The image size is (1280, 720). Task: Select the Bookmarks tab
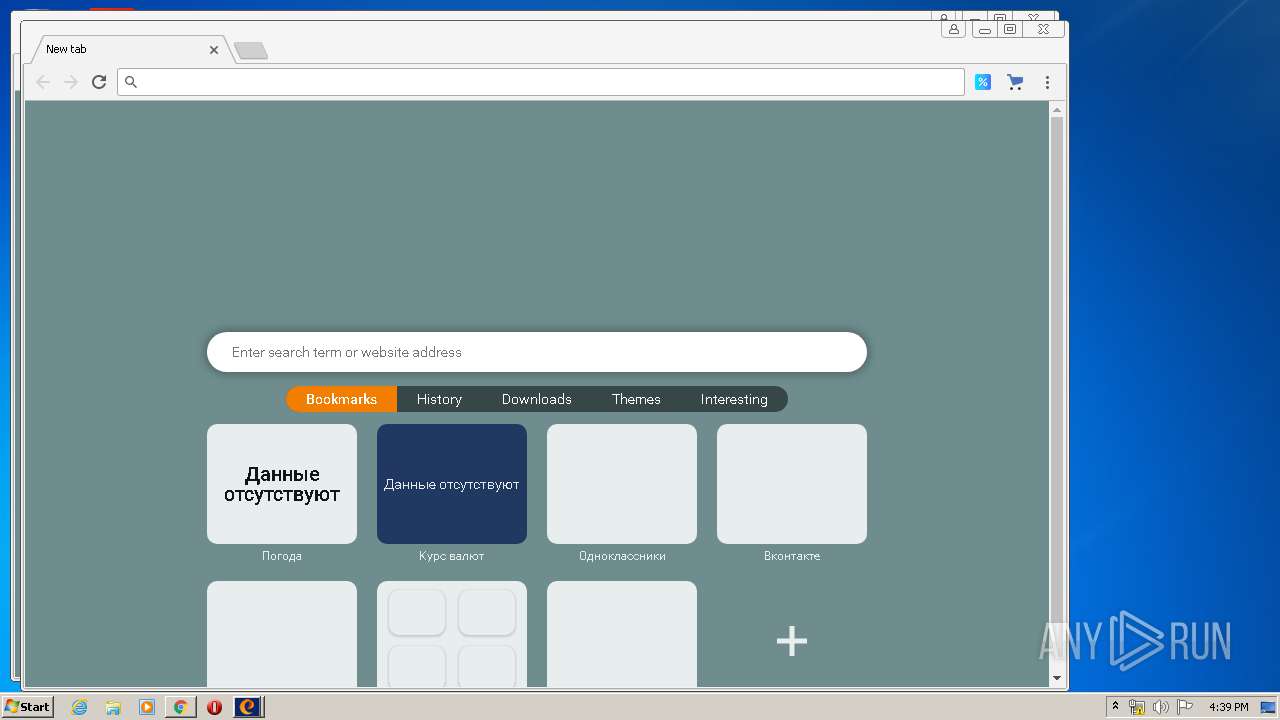tap(341, 399)
